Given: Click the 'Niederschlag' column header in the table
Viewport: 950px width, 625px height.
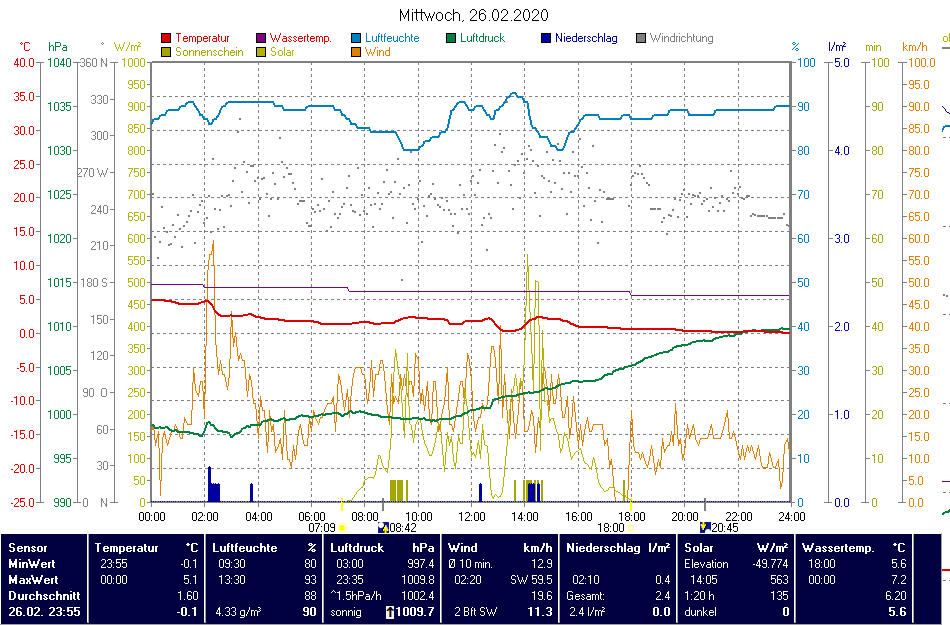Looking at the screenshot, I should tap(603, 548).
